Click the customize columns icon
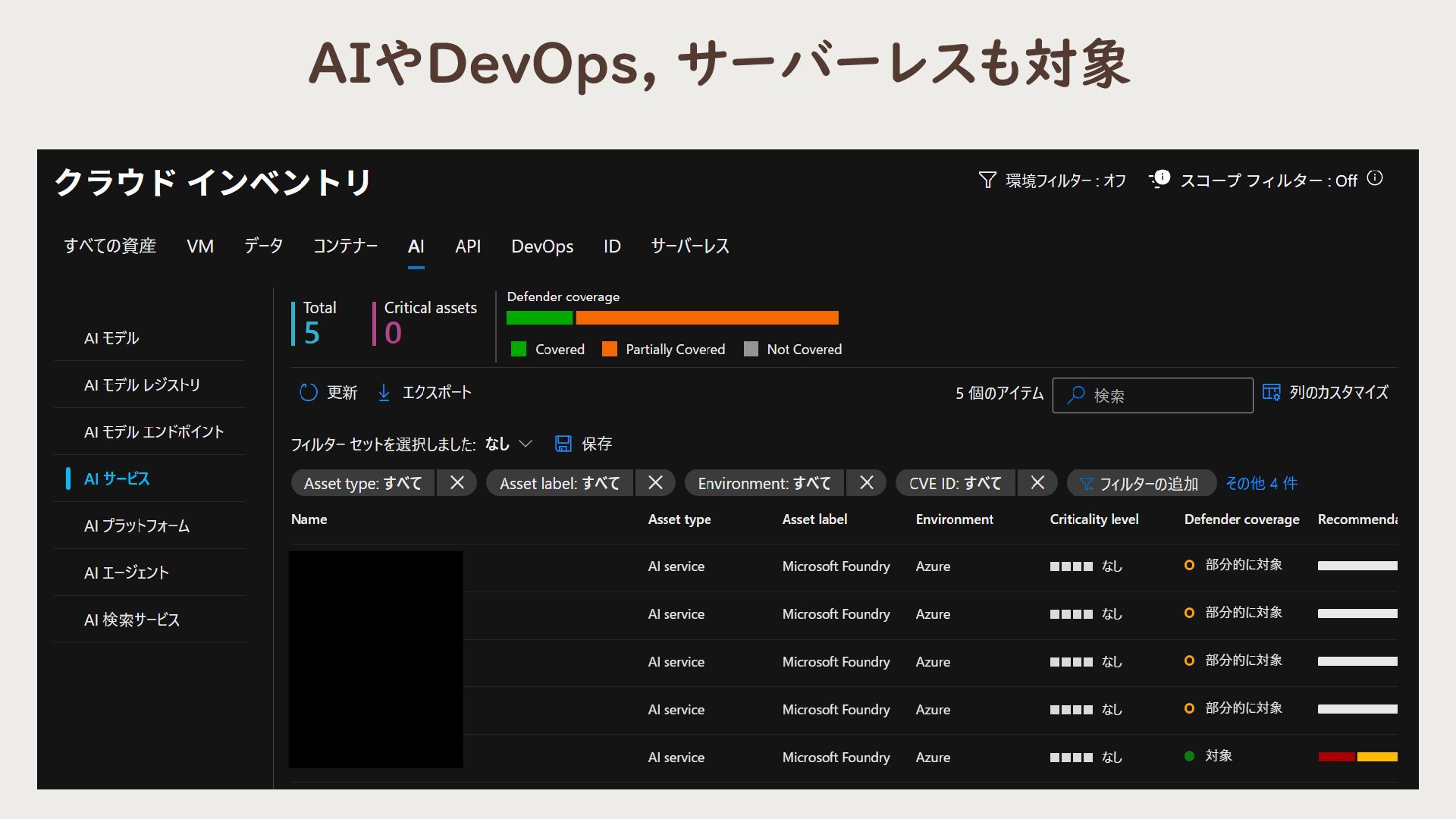Viewport: 1456px width, 819px height. point(1271,392)
